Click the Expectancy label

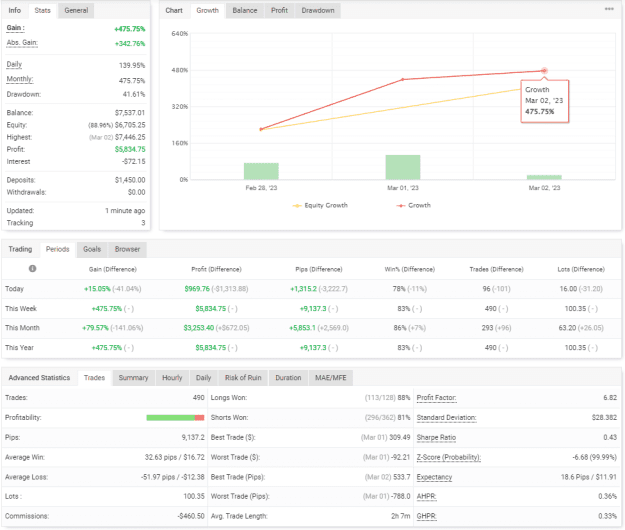tap(434, 477)
